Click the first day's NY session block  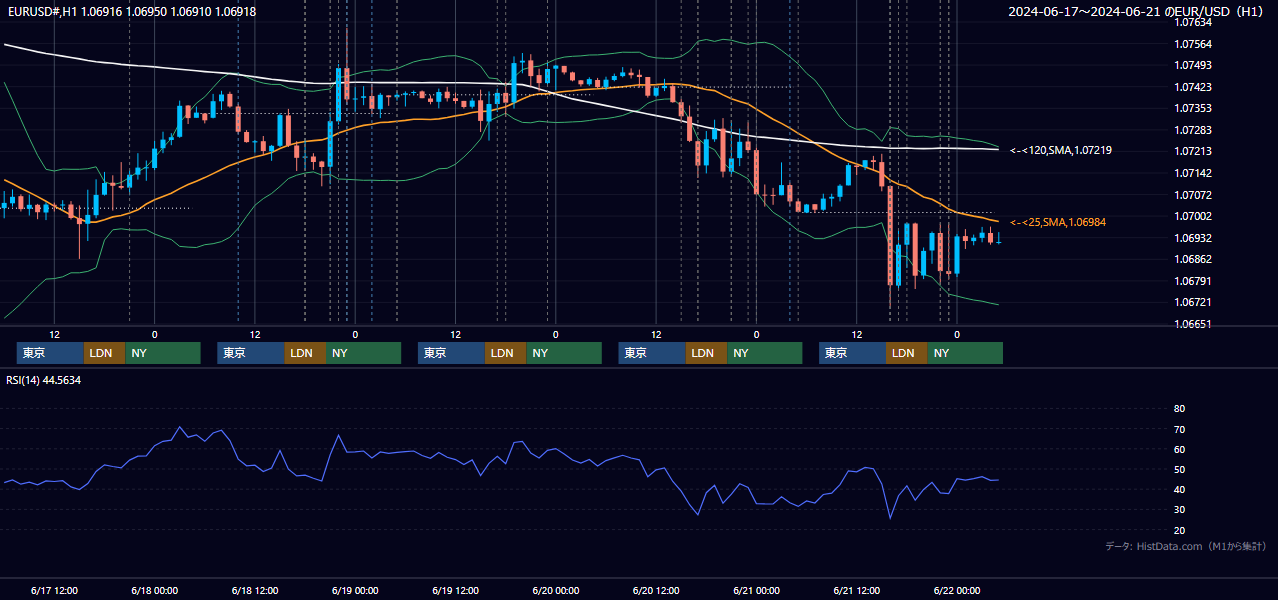163,353
